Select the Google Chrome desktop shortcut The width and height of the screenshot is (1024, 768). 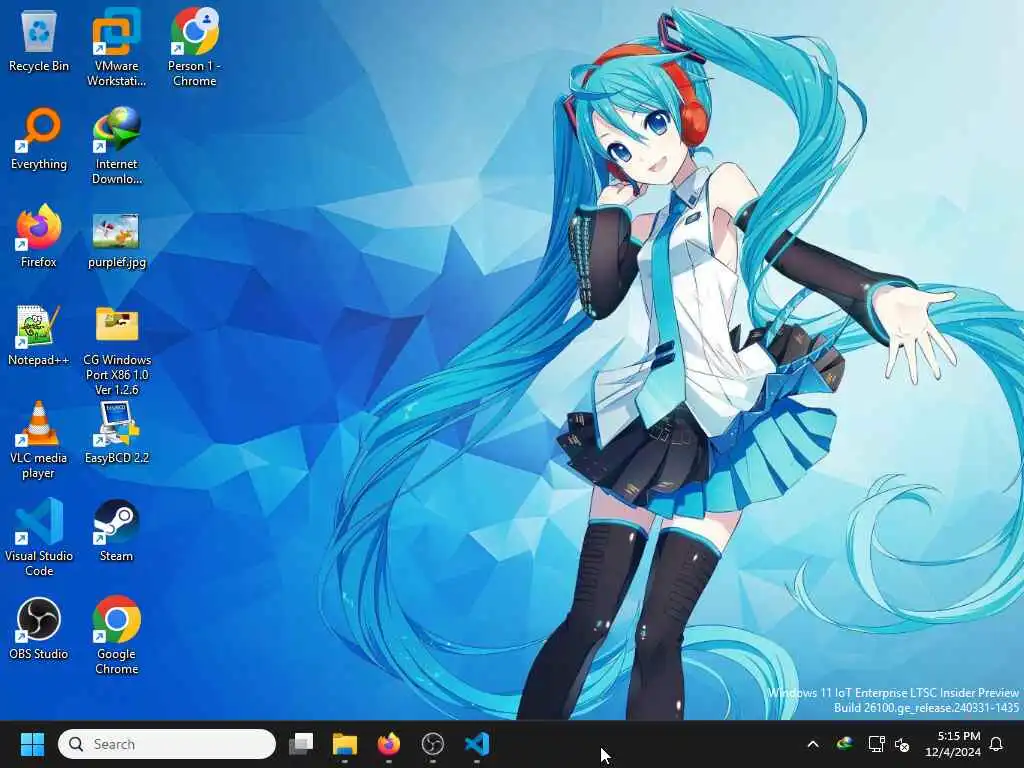click(116, 635)
